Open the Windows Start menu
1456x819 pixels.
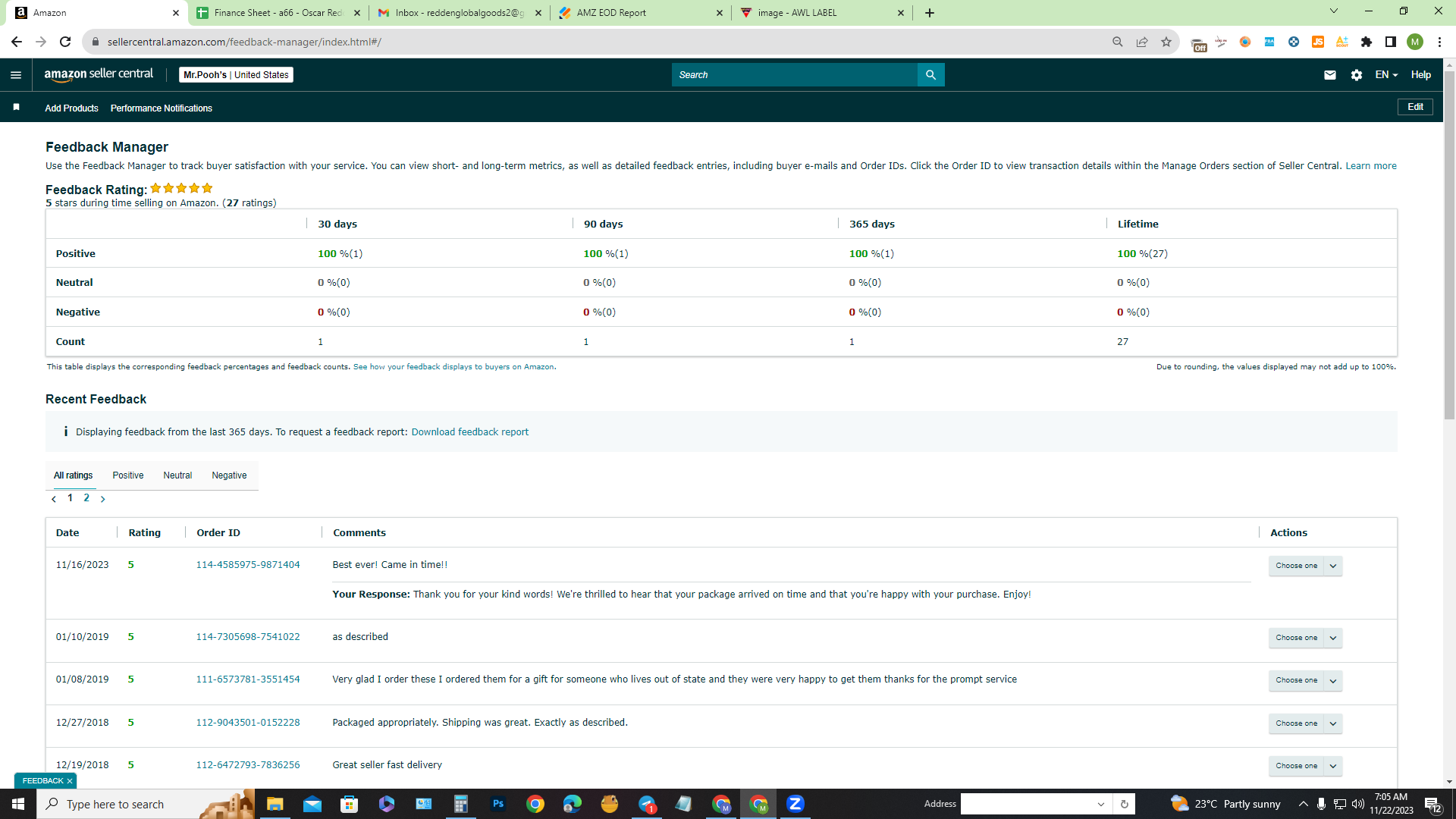click(x=18, y=804)
